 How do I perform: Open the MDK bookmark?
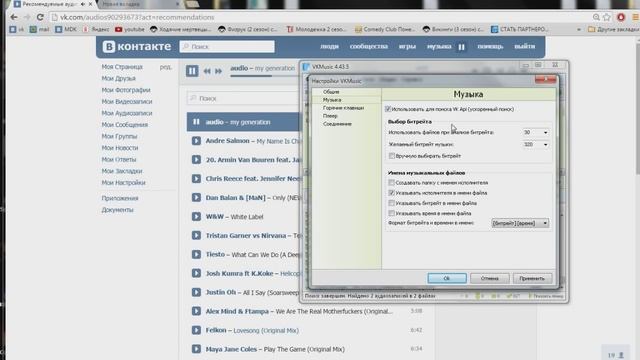66,29
